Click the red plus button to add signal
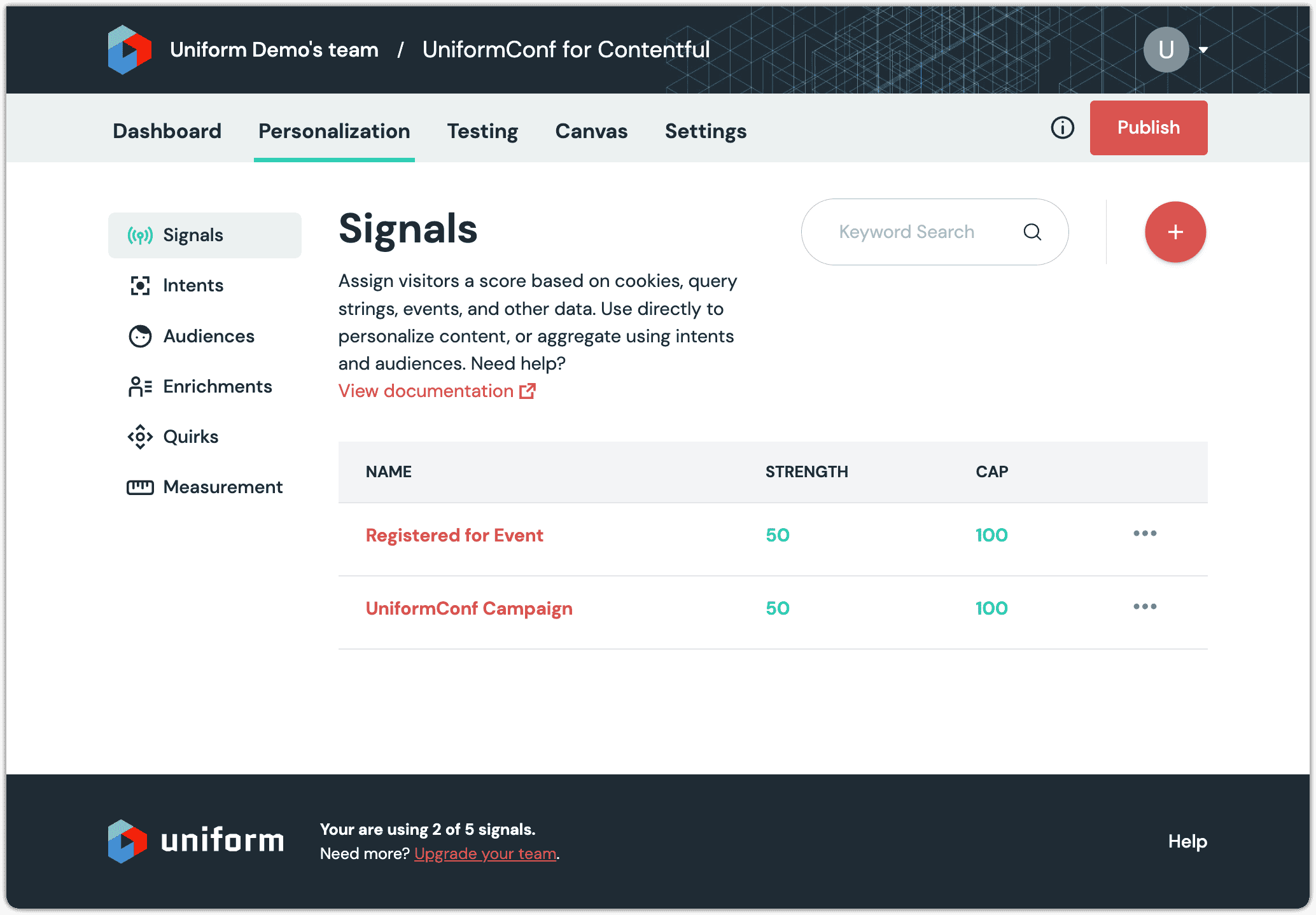 click(1175, 232)
